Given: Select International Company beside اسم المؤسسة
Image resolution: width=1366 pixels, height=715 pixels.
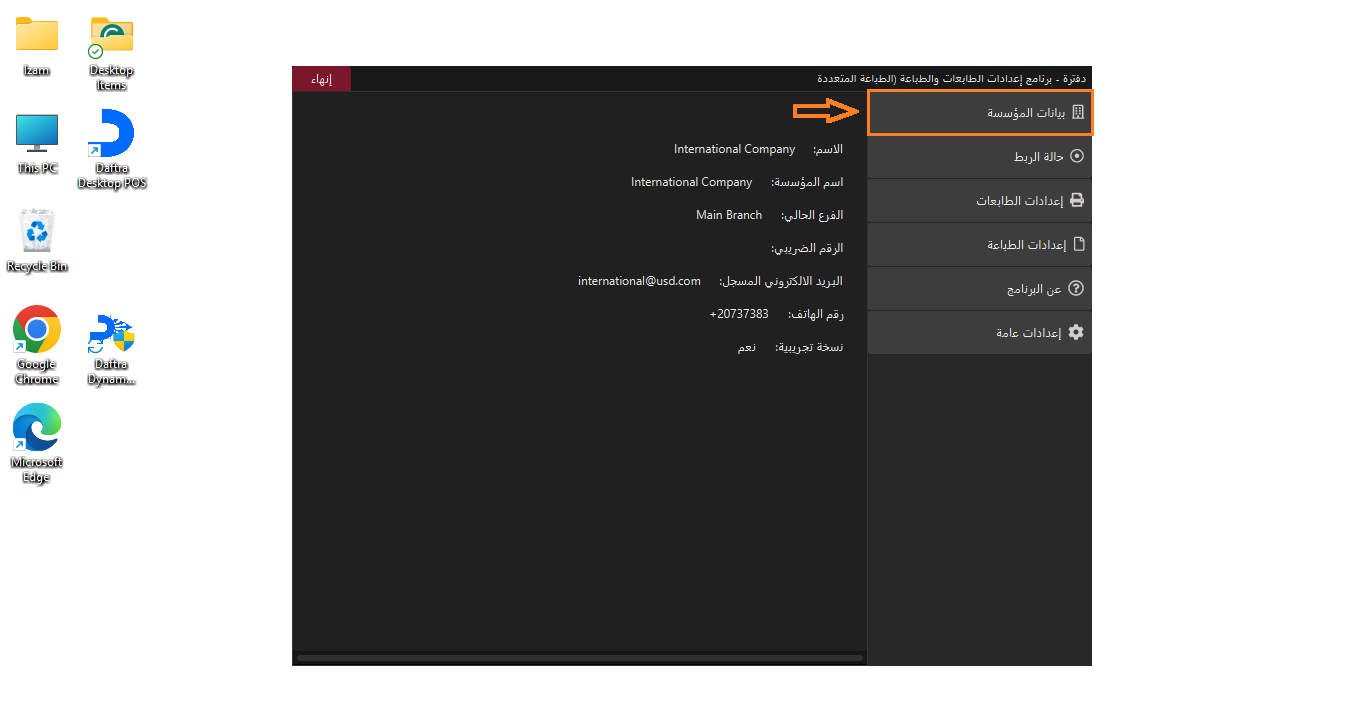Looking at the screenshot, I should pyautogui.click(x=692, y=182).
